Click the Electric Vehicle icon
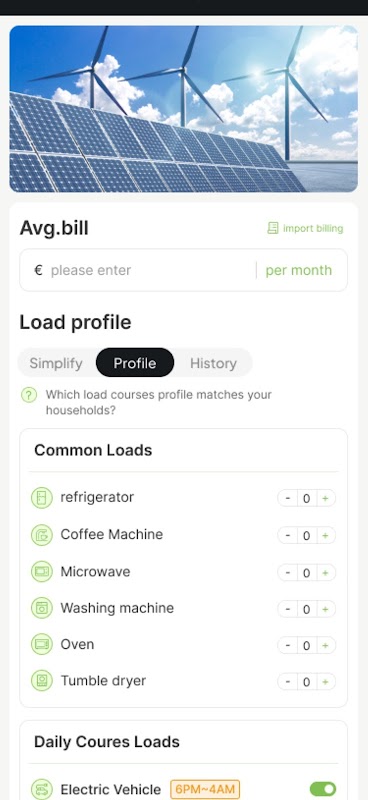The height and width of the screenshot is (800, 368). click(x=42, y=789)
